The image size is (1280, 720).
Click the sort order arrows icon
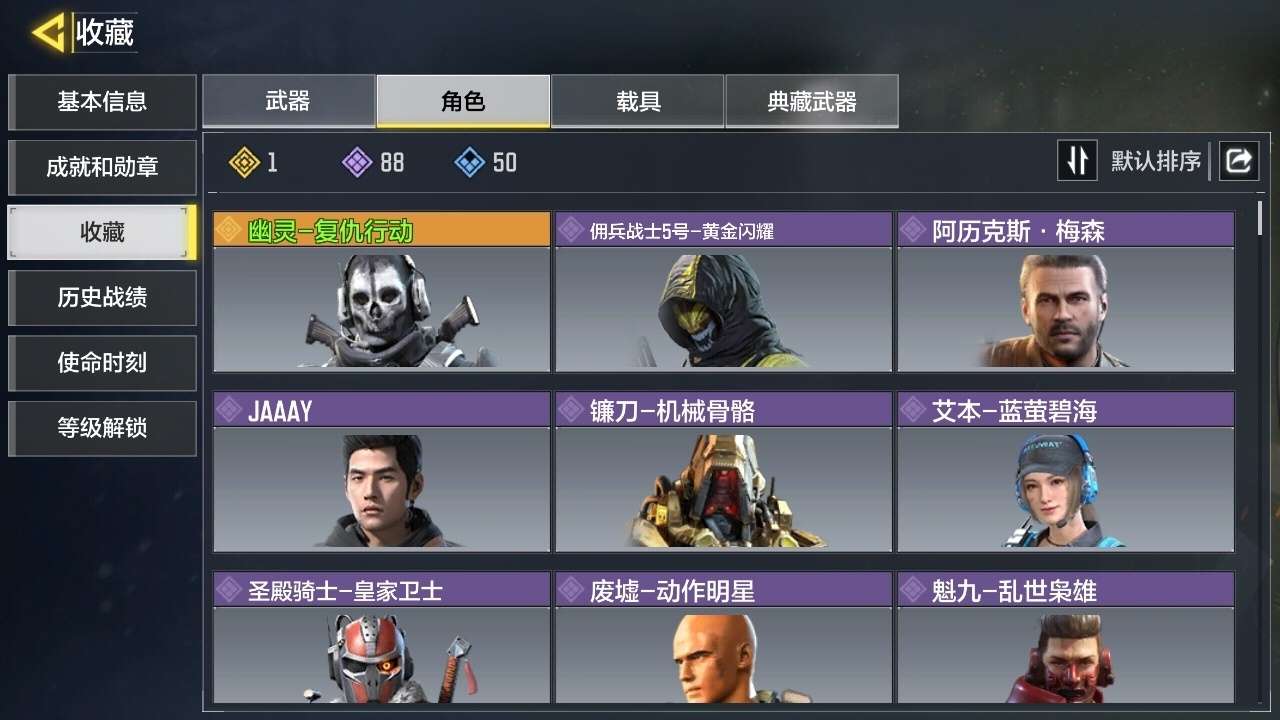pos(1077,160)
